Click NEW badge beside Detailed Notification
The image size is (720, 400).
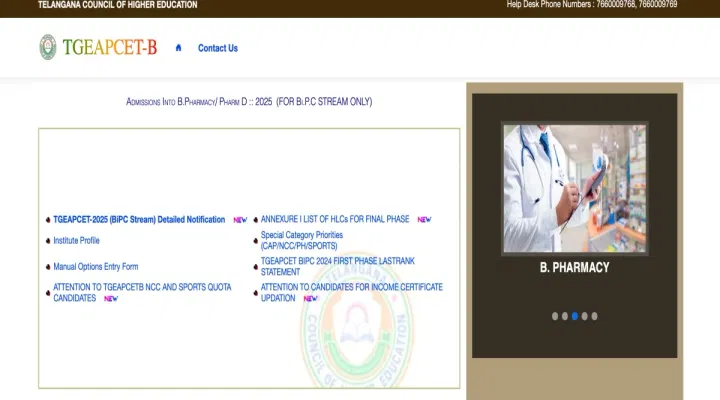(x=240, y=220)
